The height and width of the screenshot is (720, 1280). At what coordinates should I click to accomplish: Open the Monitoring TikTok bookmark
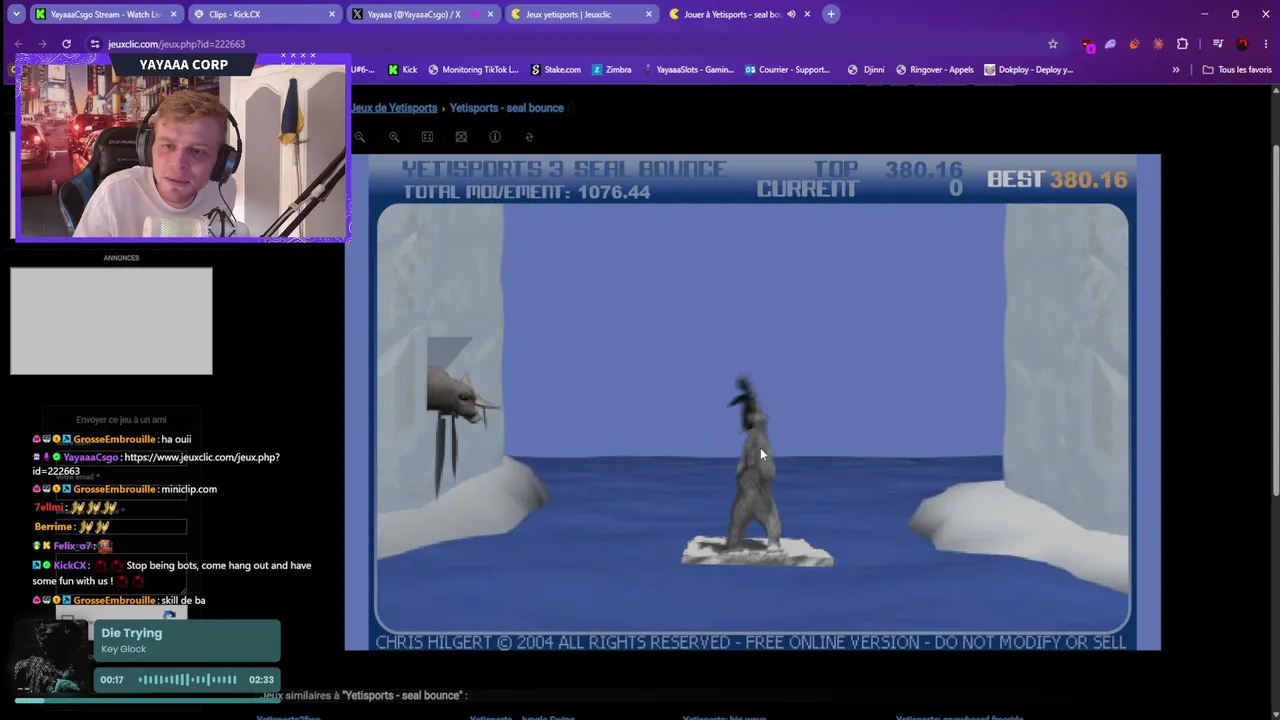click(x=473, y=70)
